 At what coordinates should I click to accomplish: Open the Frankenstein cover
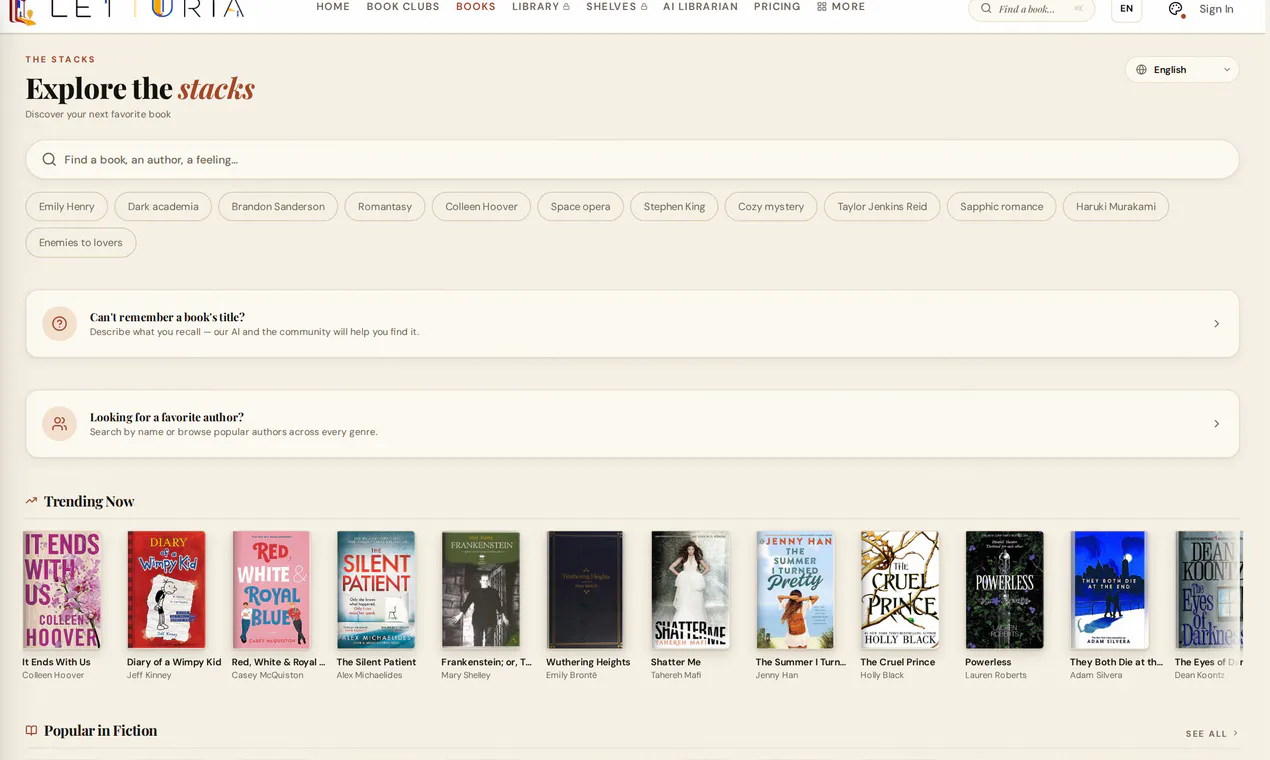click(x=481, y=589)
